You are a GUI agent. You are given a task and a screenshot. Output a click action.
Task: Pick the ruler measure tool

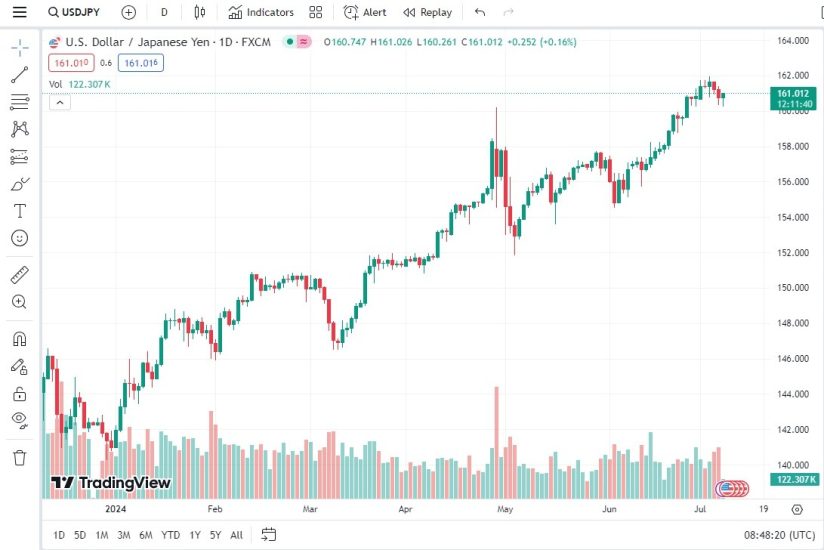pos(19,274)
